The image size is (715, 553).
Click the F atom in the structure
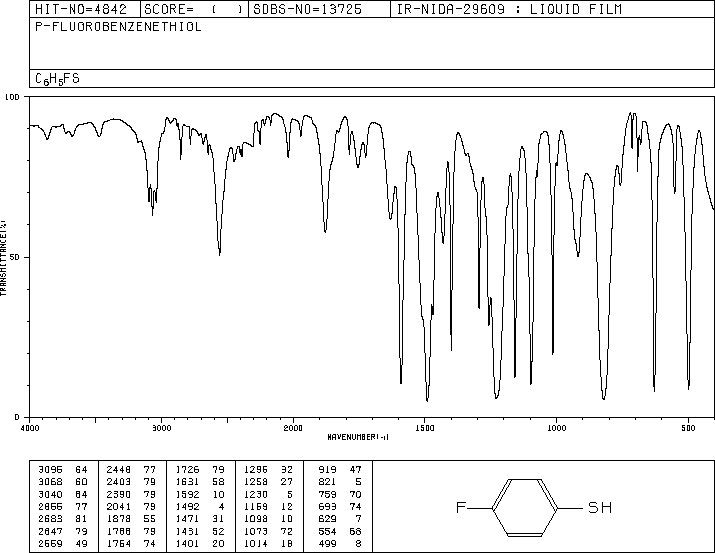461,507
